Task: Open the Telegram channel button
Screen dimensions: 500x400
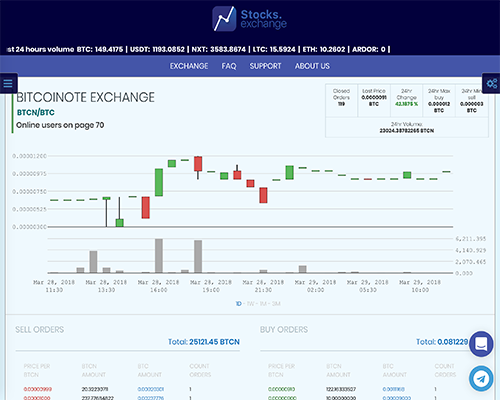Action: click(x=481, y=379)
